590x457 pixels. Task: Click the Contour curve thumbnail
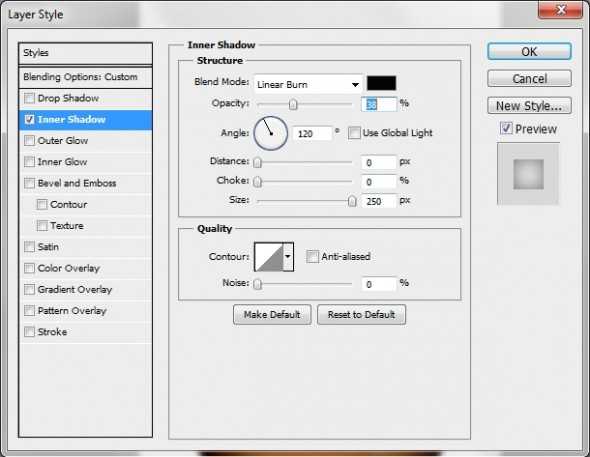269,257
